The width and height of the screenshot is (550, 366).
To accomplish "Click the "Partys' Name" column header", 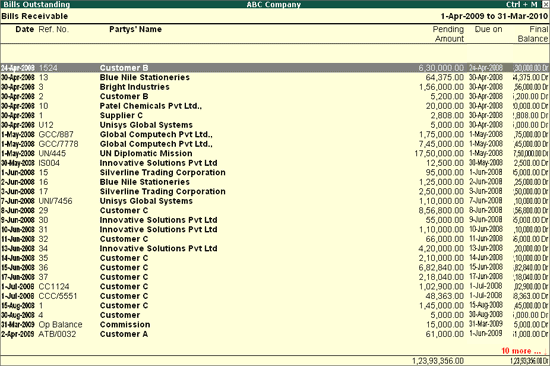I will (x=135, y=29).
